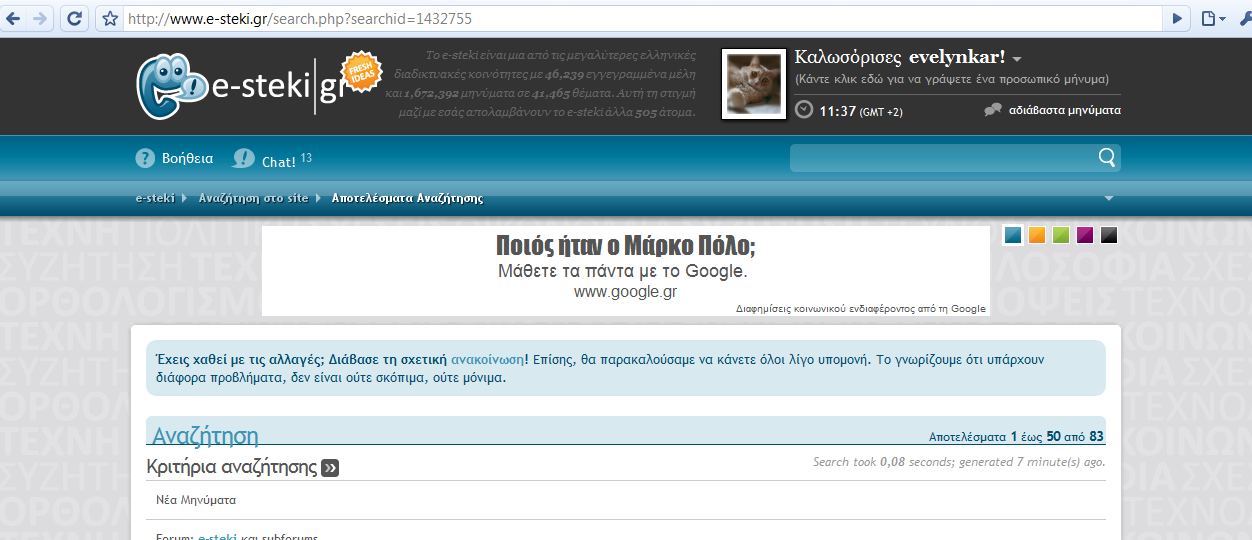Go to e-steki breadcrumb
Viewport: 1252px width, 540px height.
click(x=155, y=198)
